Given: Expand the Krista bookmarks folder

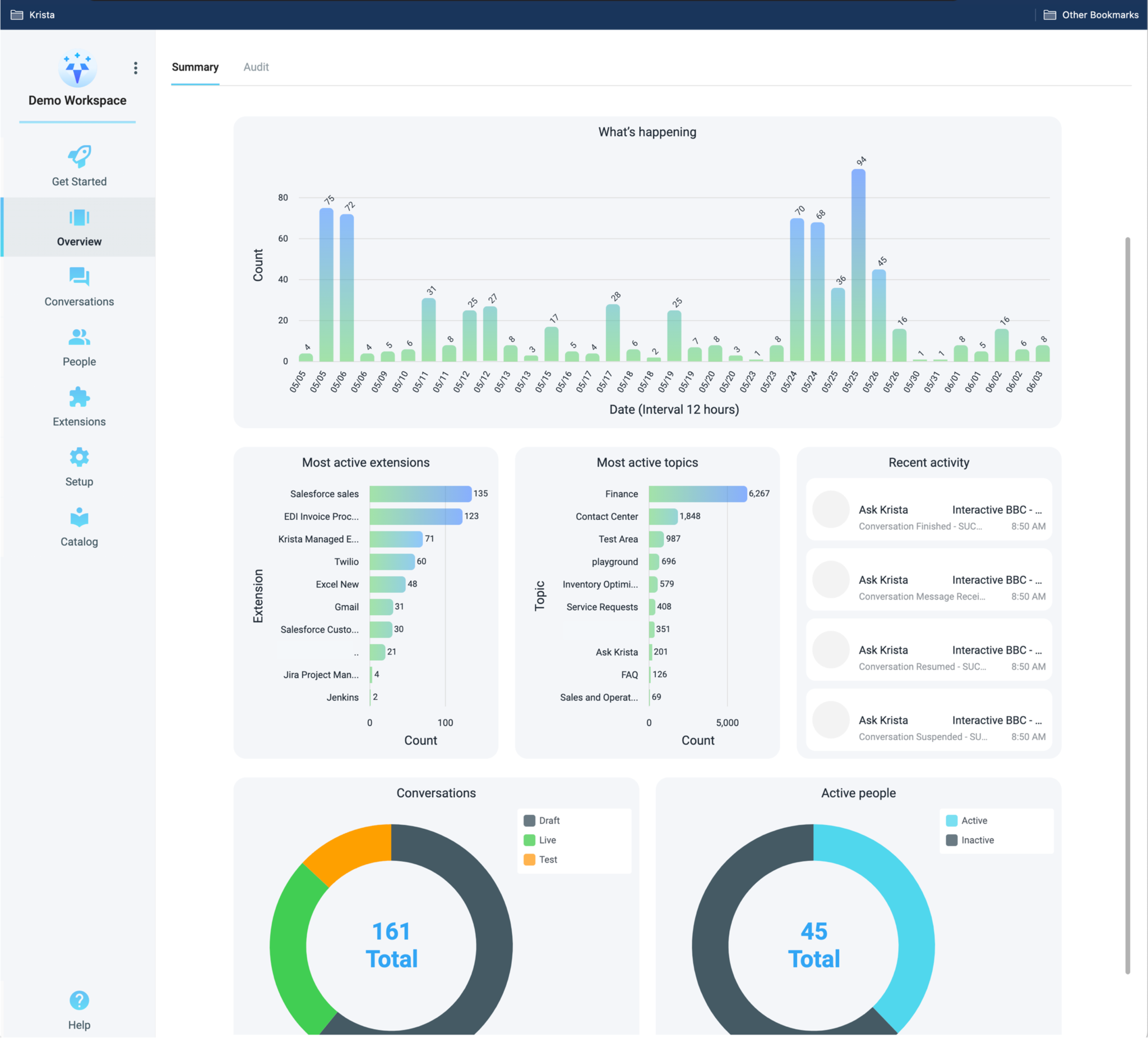Looking at the screenshot, I should click(x=33, y=15).
